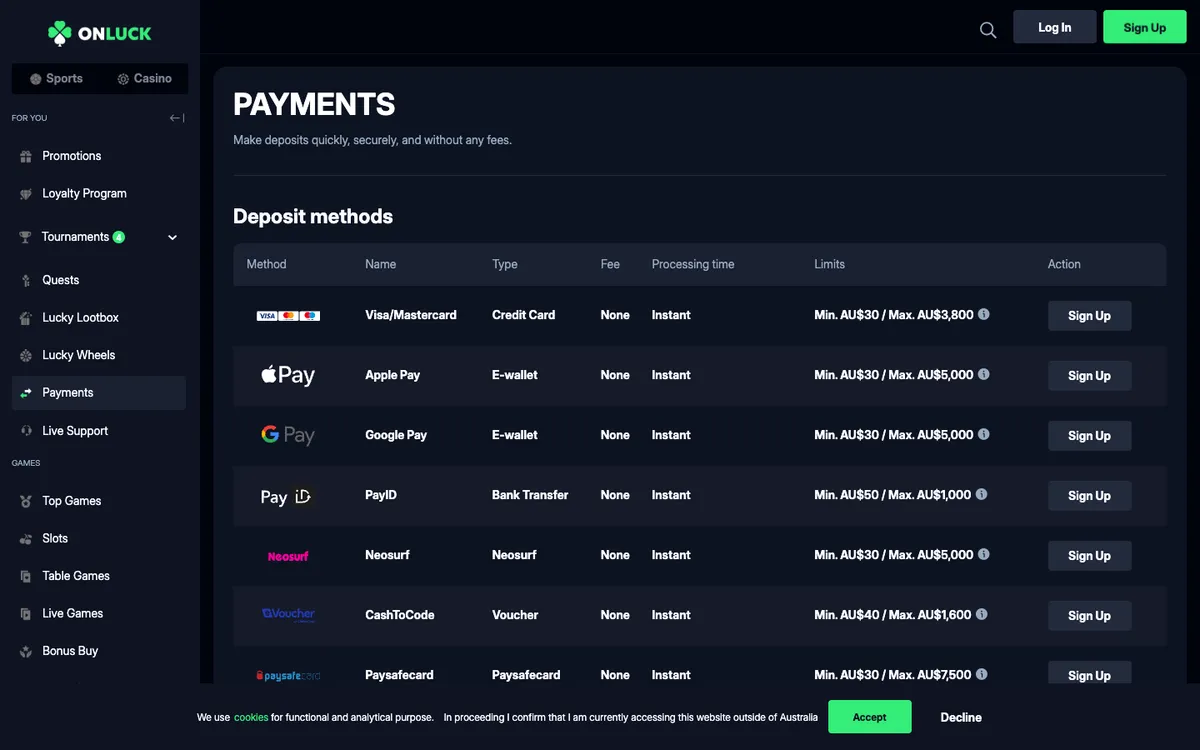This screenshot has height=750, width=1200.
Task: Click the Quests icon in sidebar
Action: pos(26,281)
